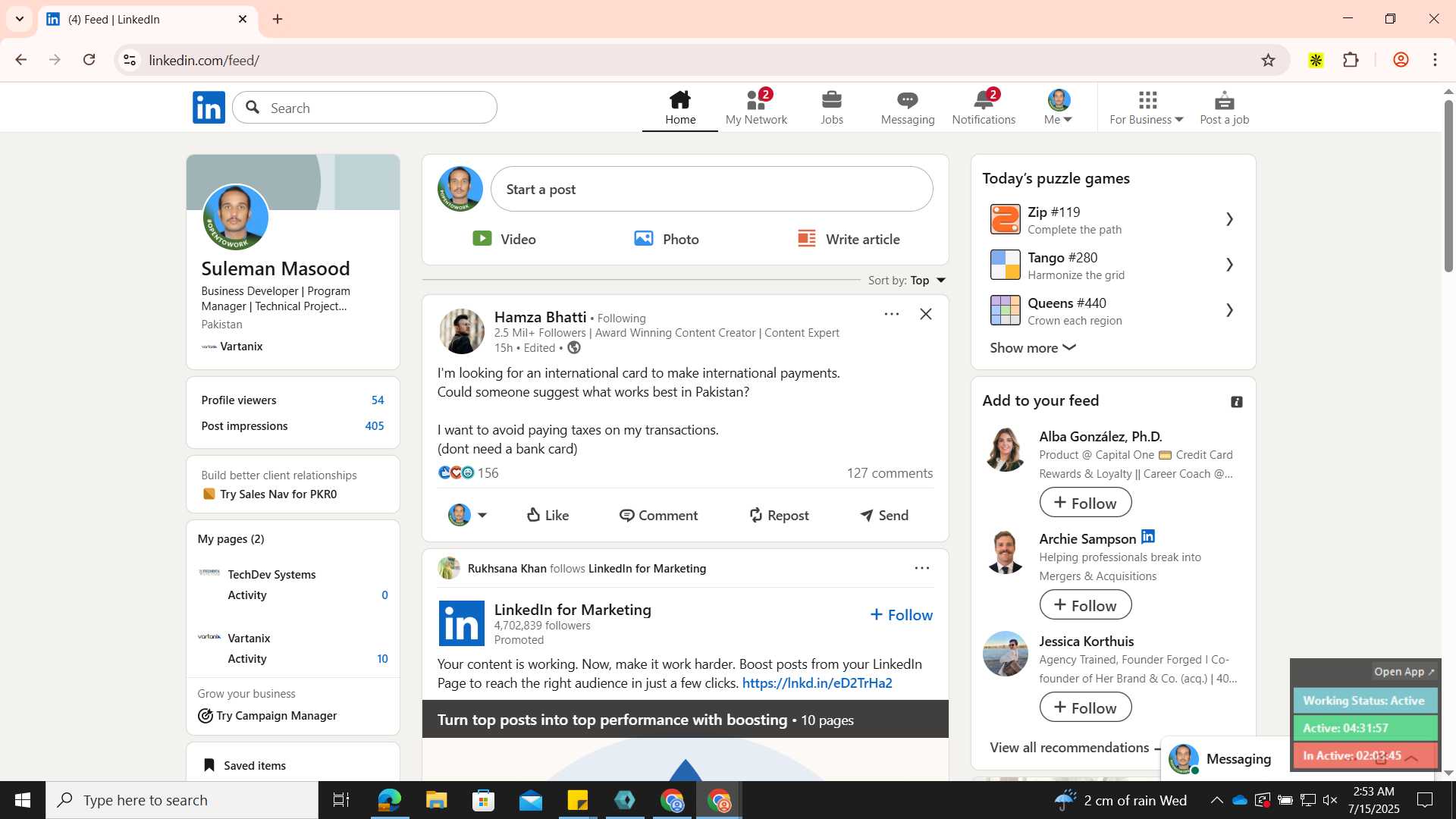Add a Video to a post
The width and height of the screenshot is (1456, 819).
[x=504, y=239]
